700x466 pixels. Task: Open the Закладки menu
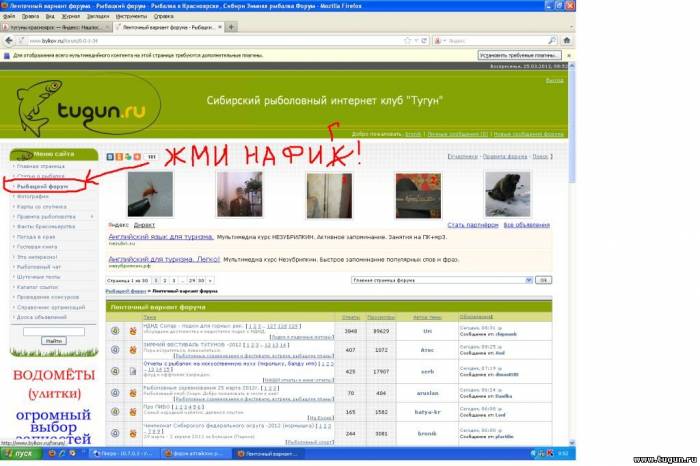pos(98,16)
